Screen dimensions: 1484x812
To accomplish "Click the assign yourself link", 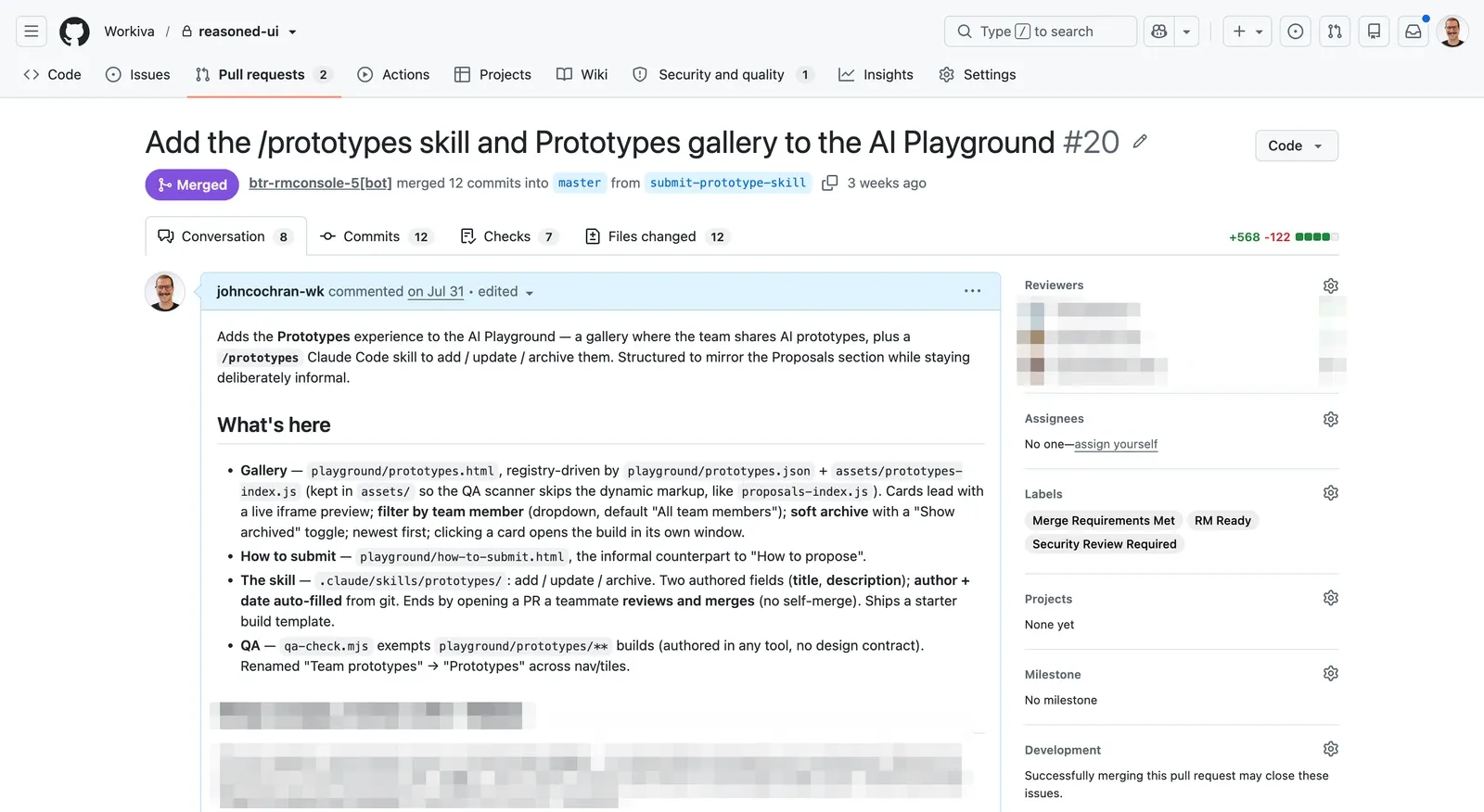I will (x=1116, y=444).
